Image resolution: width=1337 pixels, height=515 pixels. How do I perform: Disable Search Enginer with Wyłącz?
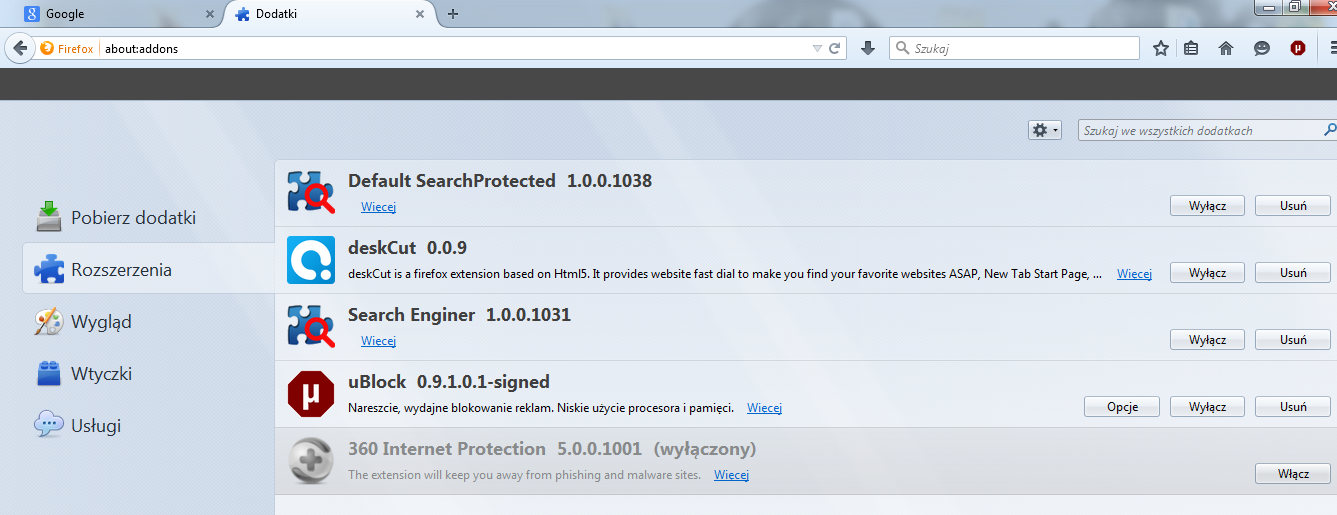click(1207, 340)
